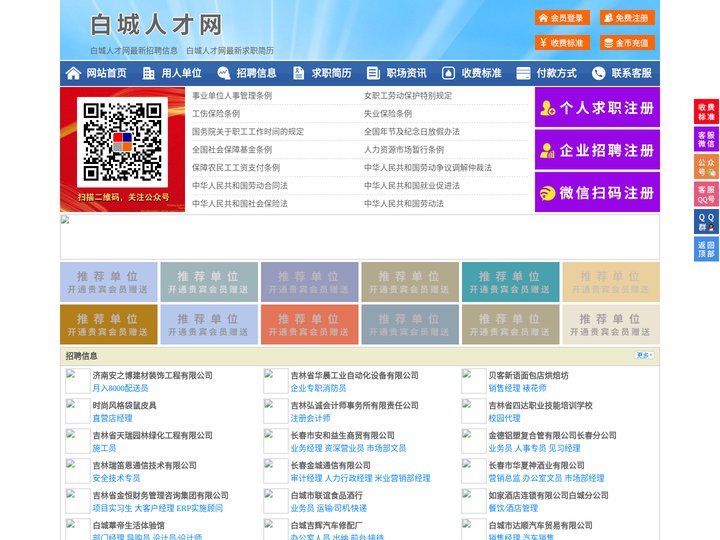Click the 客服微信 purple sidebar icon
This screenshot has height=540, width=720.
click(706, 139)
